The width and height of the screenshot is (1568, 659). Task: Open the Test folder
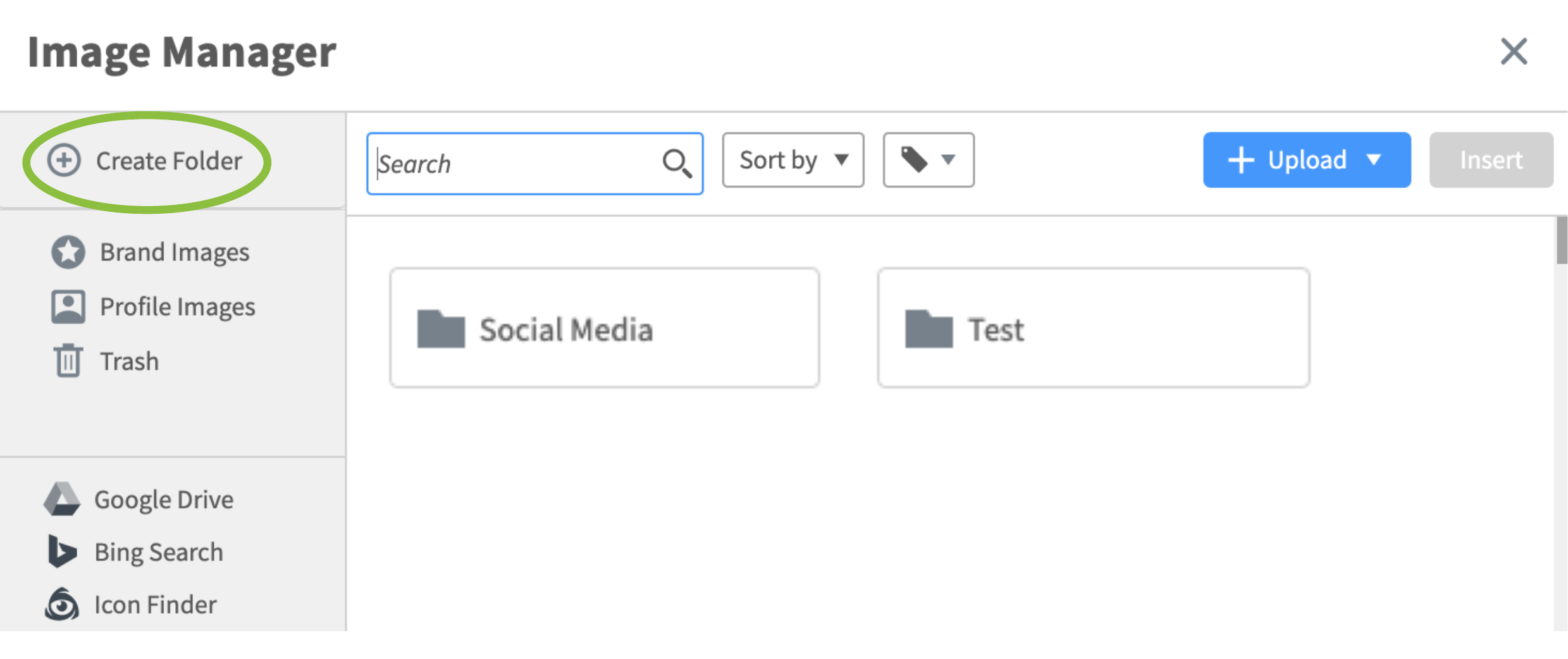click(1094, 328)
